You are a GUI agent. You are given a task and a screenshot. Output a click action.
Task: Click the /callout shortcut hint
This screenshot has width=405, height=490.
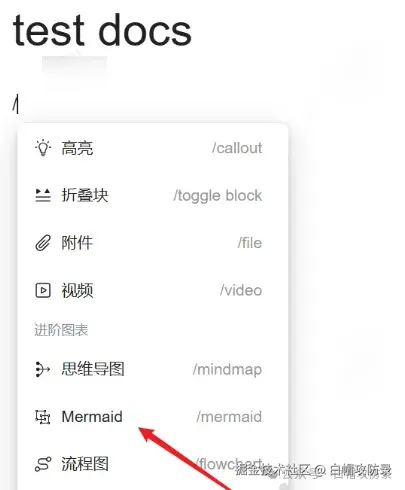coord(237,148)
